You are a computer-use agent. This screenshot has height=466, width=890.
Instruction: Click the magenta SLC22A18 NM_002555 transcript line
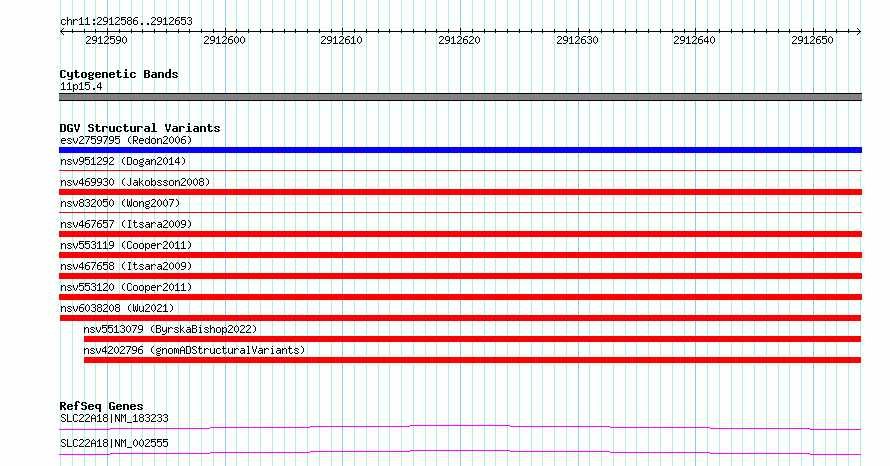pos(460,452)
